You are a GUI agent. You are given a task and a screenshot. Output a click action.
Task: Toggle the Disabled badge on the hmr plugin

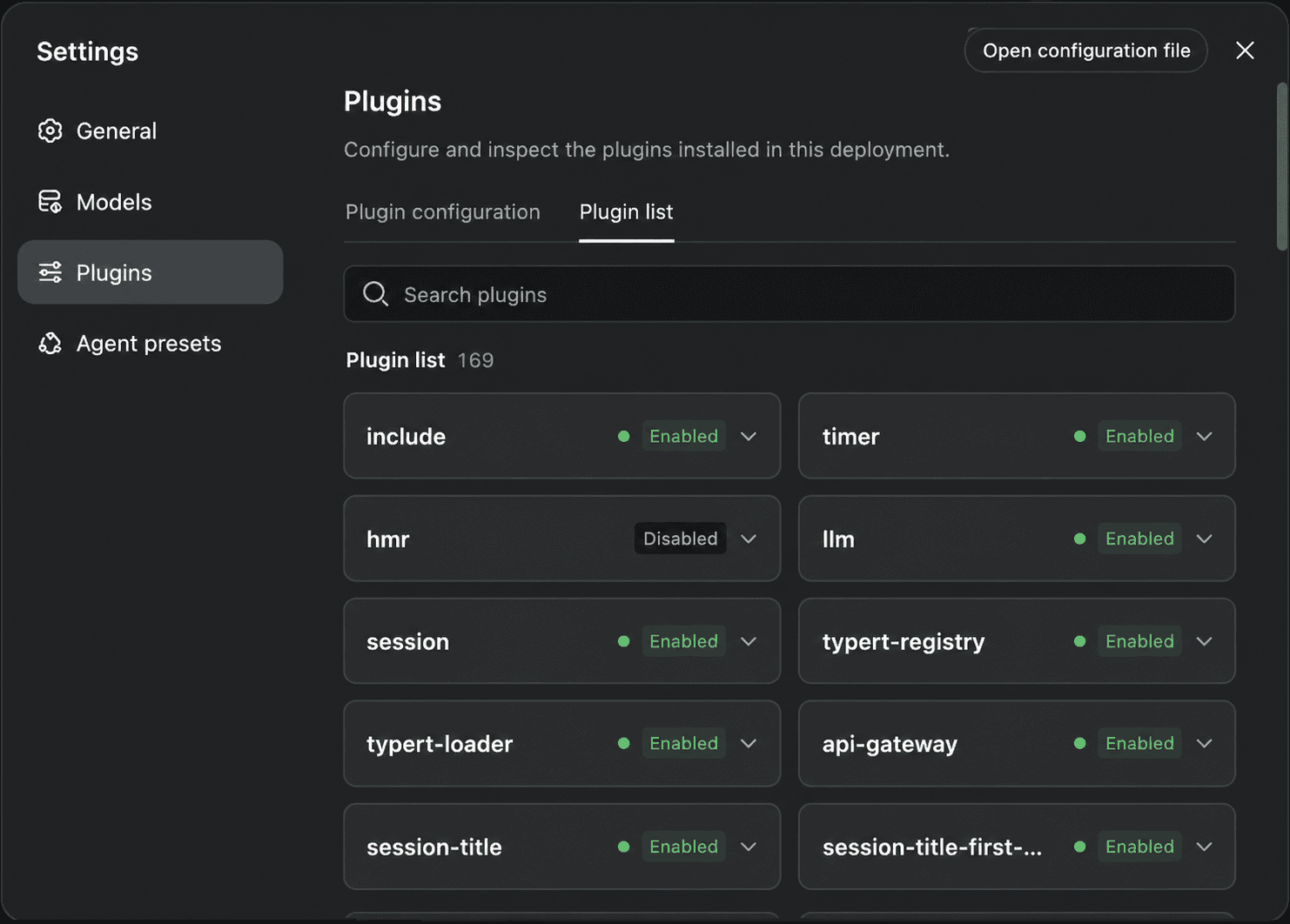[x=681, y=539]
